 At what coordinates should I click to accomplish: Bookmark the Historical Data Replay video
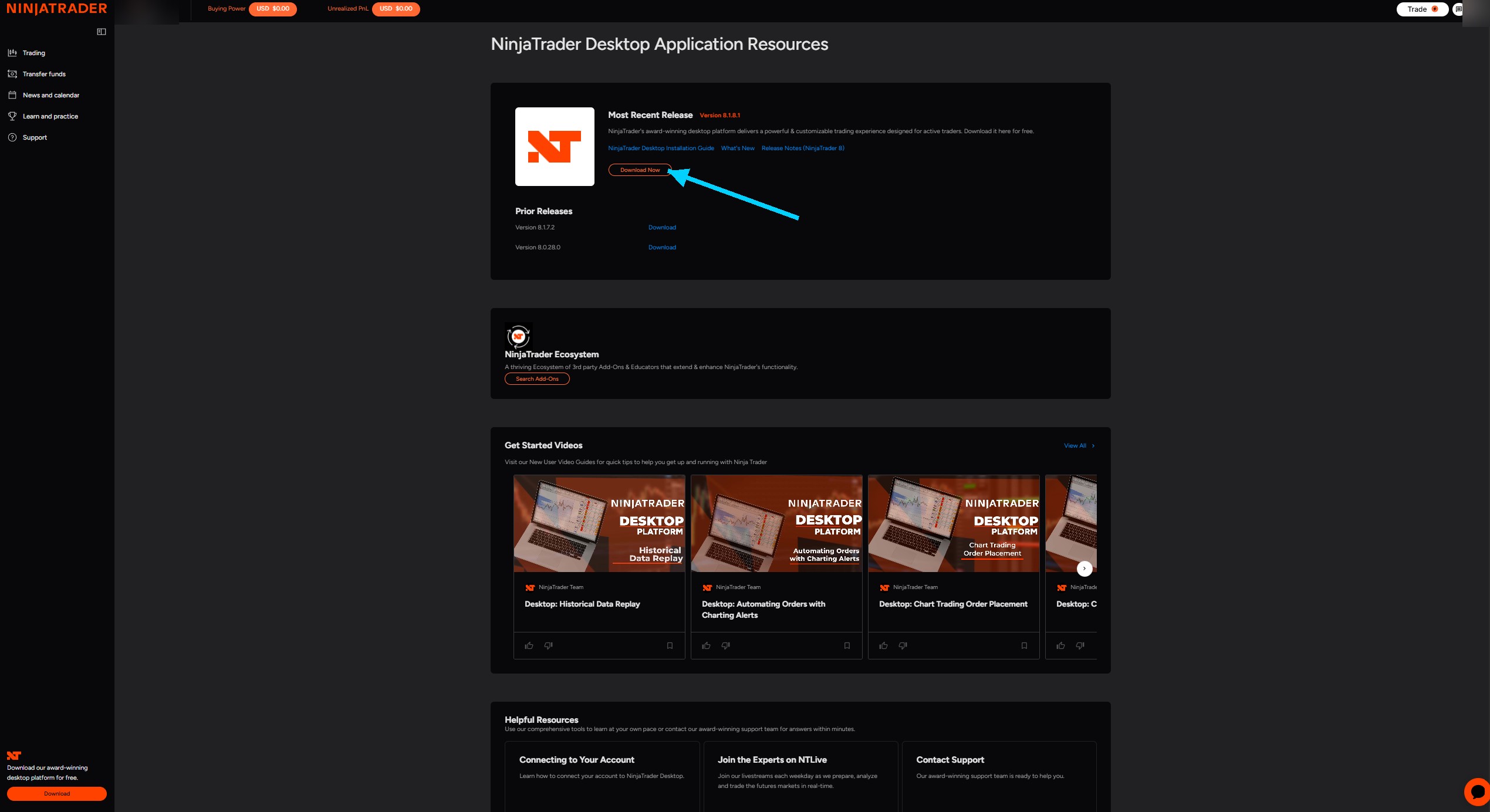point(670,645)
